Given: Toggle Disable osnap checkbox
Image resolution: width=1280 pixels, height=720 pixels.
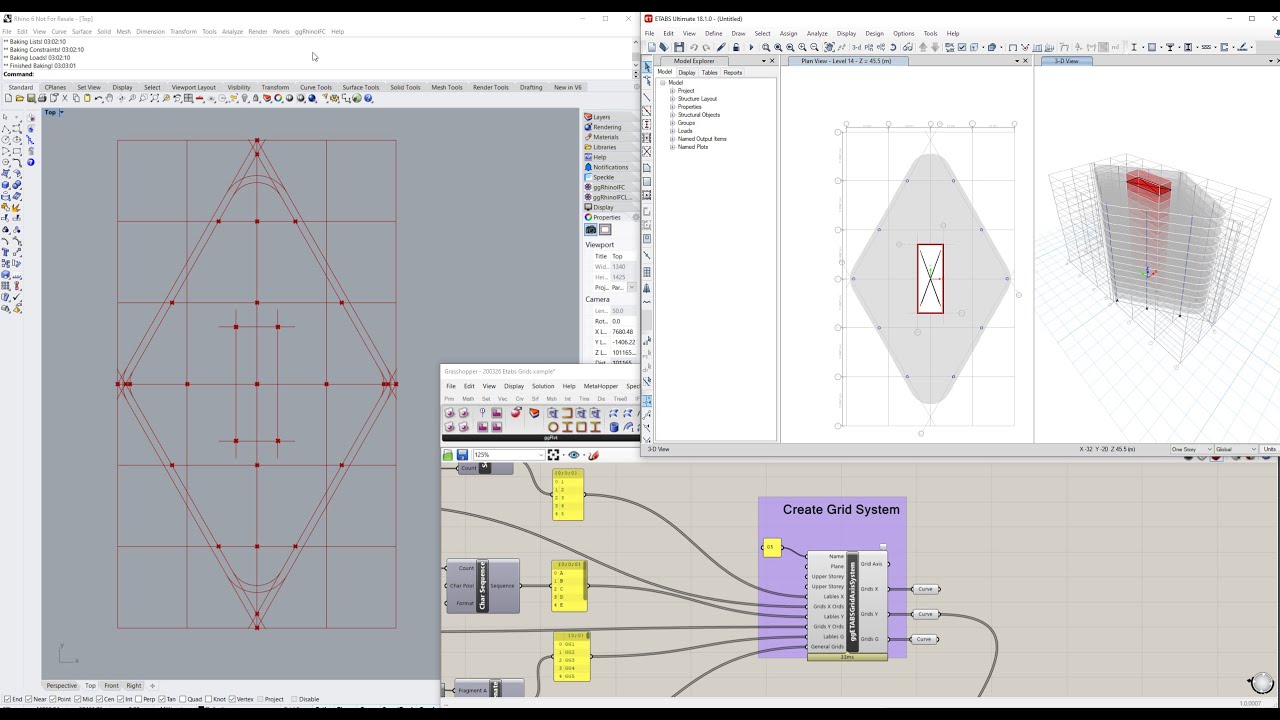Looking at the screenshot, I should pos(295,699).
